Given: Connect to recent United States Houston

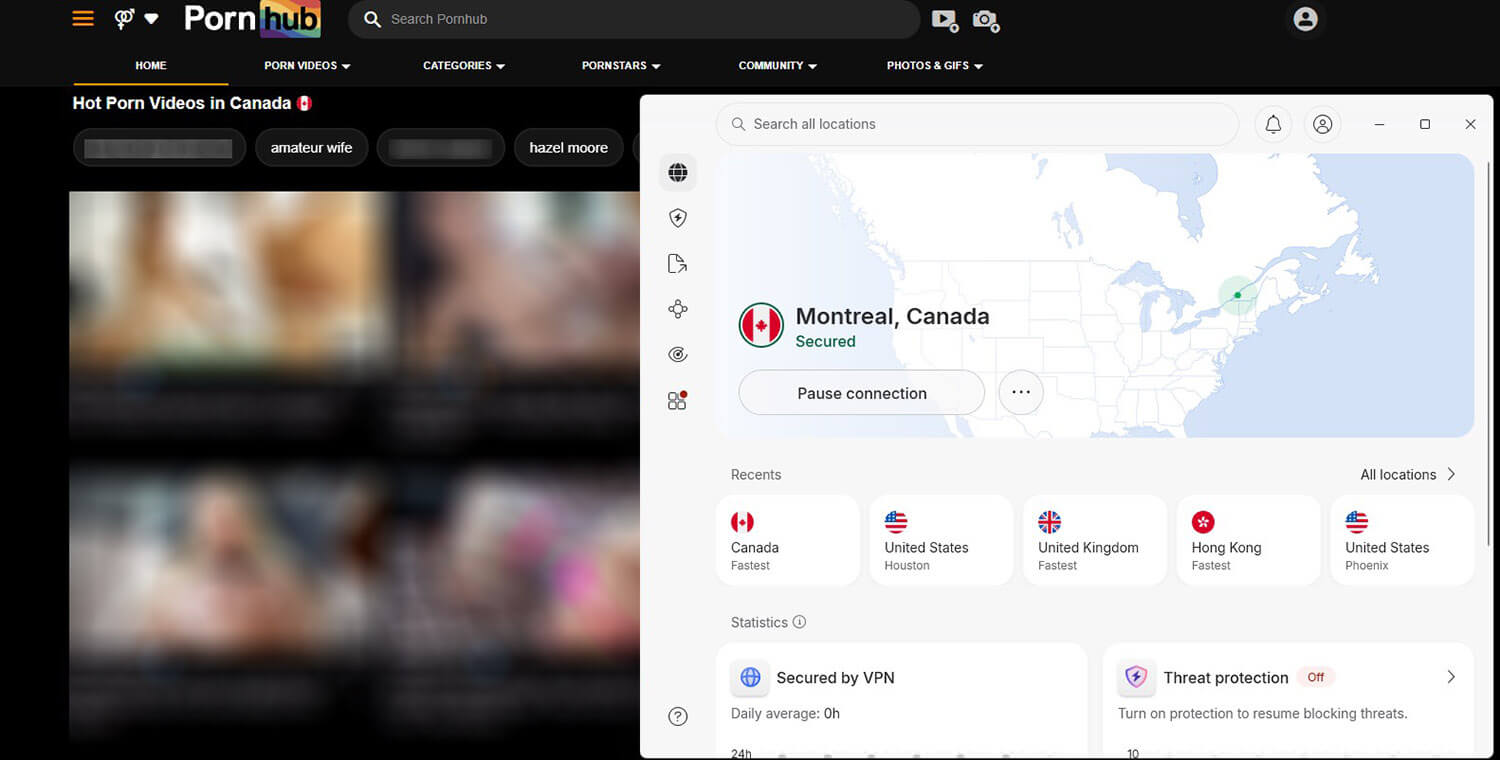Looking at the screenshot, I should pyautogui.click(x=941, y=540).
